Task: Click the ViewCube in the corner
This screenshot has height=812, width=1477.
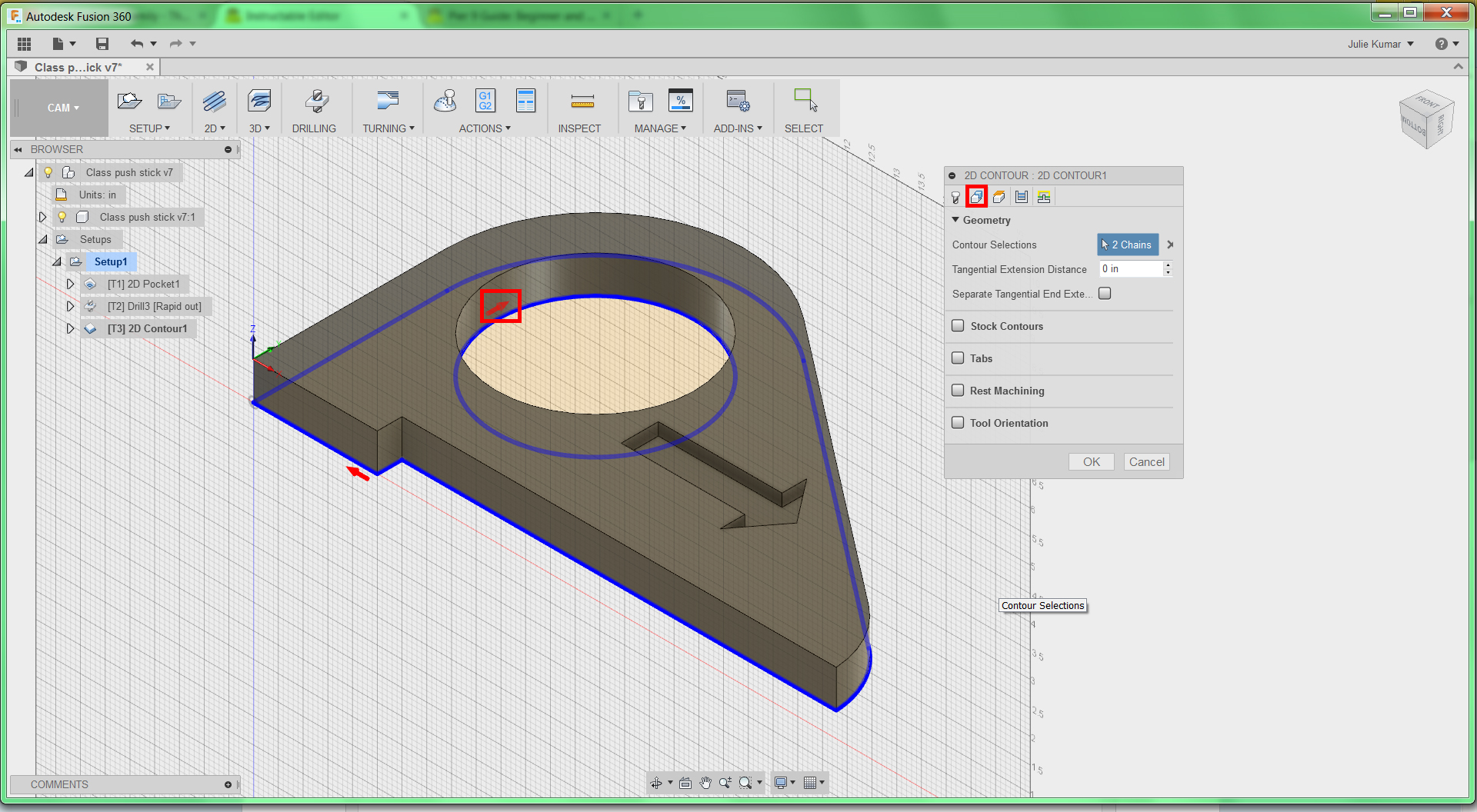Action: coord(1427,120)
